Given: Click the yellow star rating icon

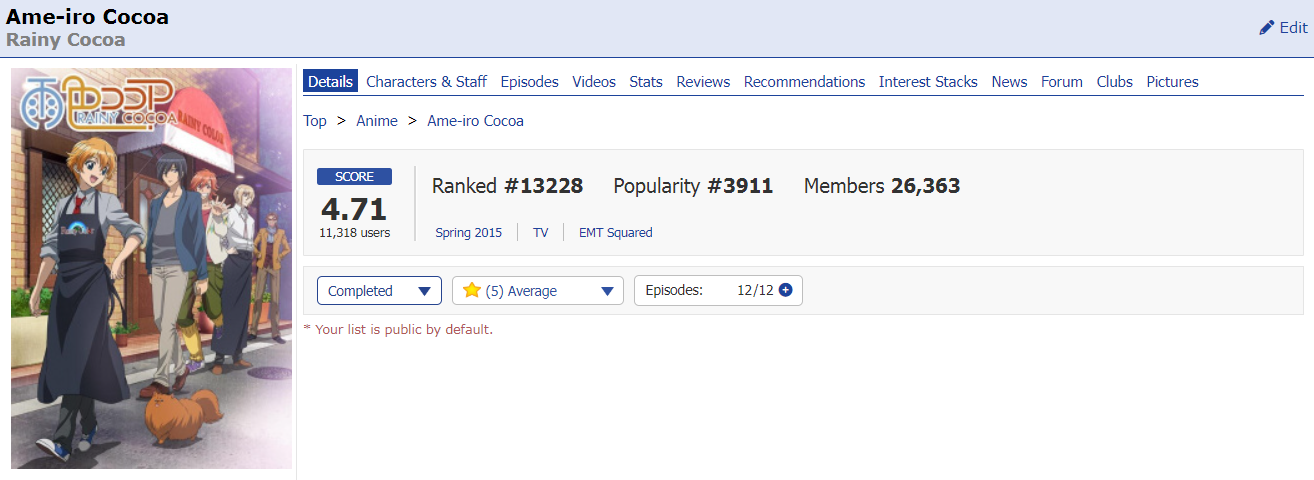Looking at the screenshot, I should coord(472,291).
